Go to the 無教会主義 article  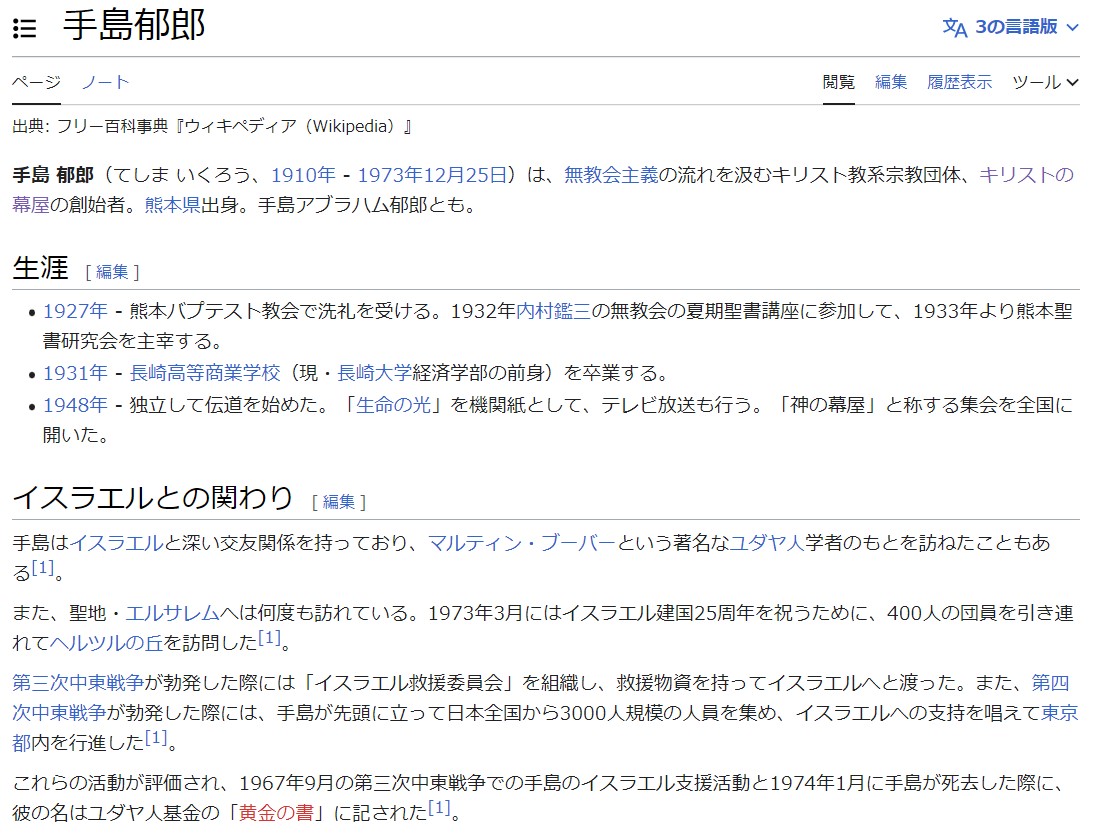(611, 175)
